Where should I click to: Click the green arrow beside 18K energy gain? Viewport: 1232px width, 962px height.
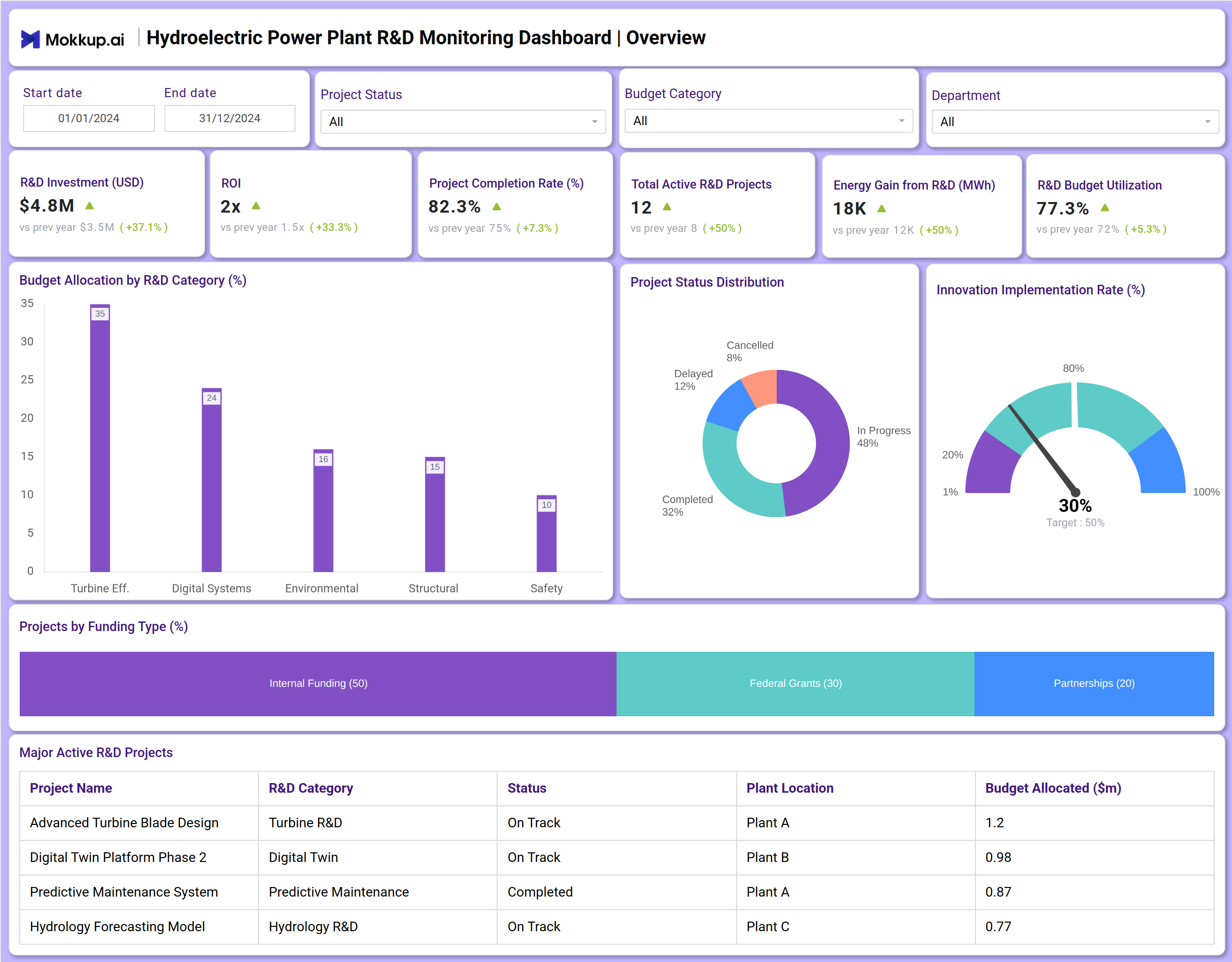(x=882, y=209)
